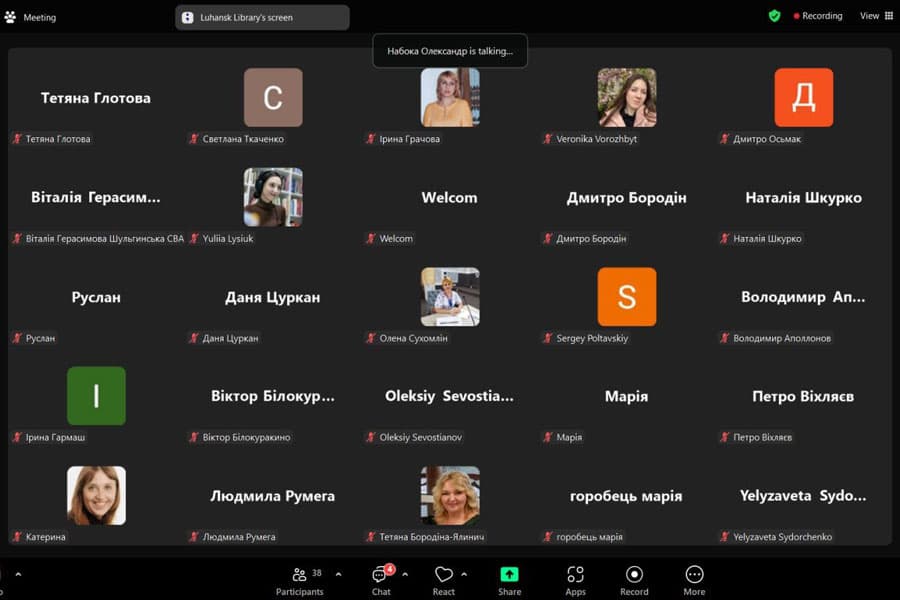Click muted mic icon beside Yelyzaveta Sydorchenko
The width and height of the screenshot is (900, 600).
(x=724, y=537)
